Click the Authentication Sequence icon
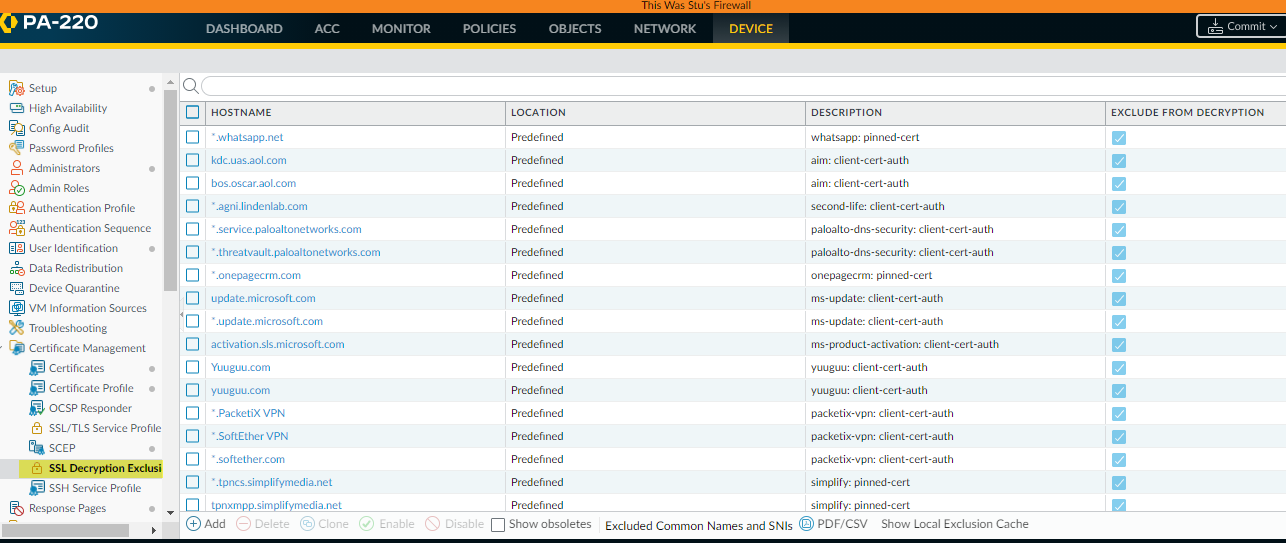Screen dimensions: 1286x543 17,228
